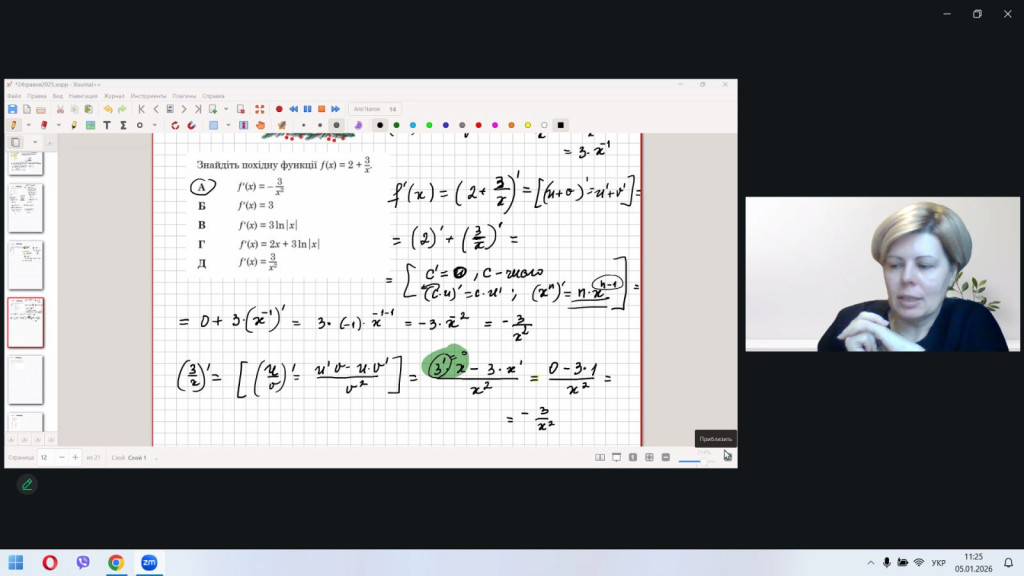Activate the Text tool
The height and width of the screenshot is (576, 1024).
click(x=107, y=125)
